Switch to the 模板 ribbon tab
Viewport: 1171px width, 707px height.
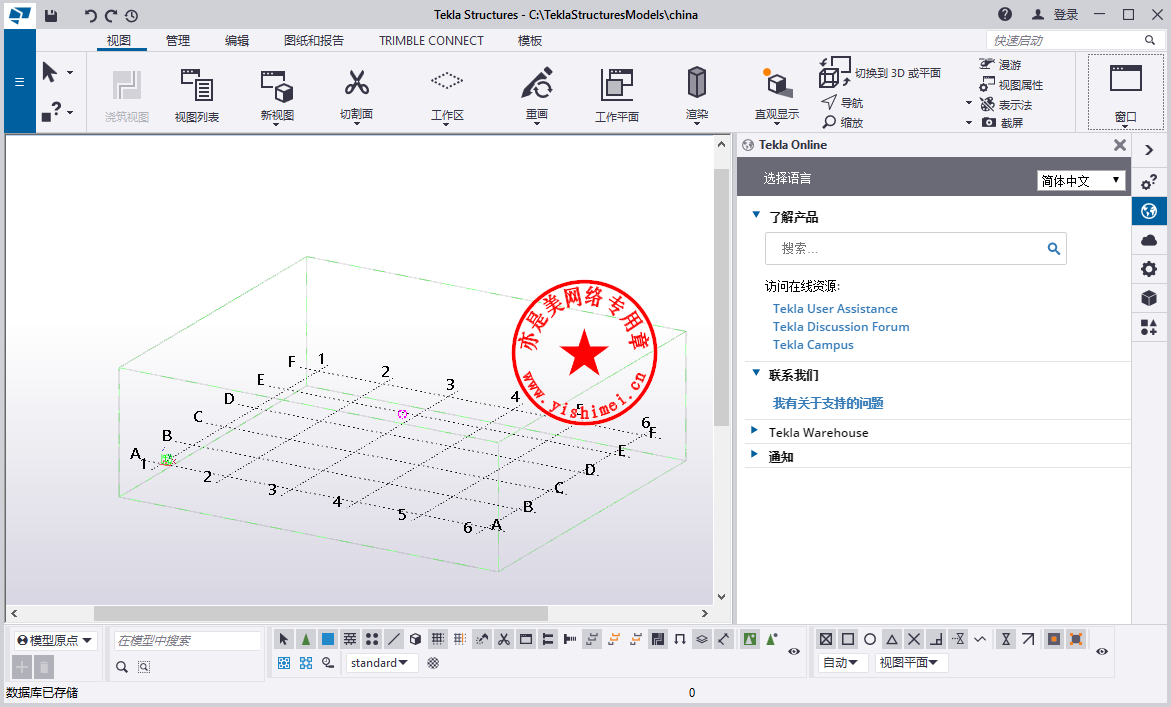(529, 40)
